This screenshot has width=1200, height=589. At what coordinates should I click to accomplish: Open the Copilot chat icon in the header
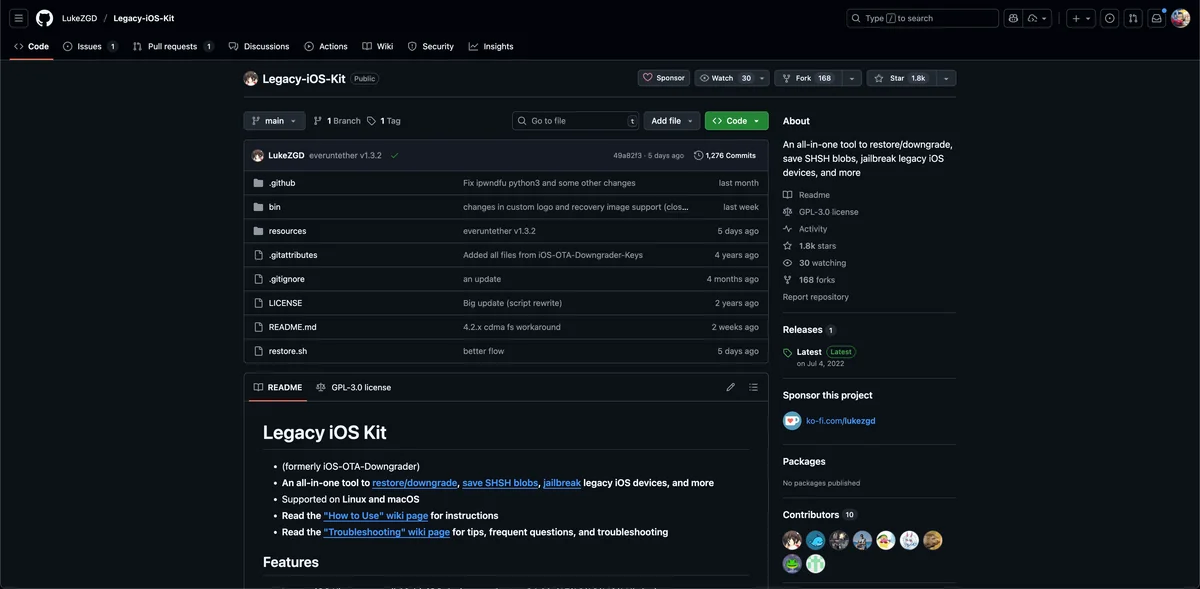(1013, 18)
